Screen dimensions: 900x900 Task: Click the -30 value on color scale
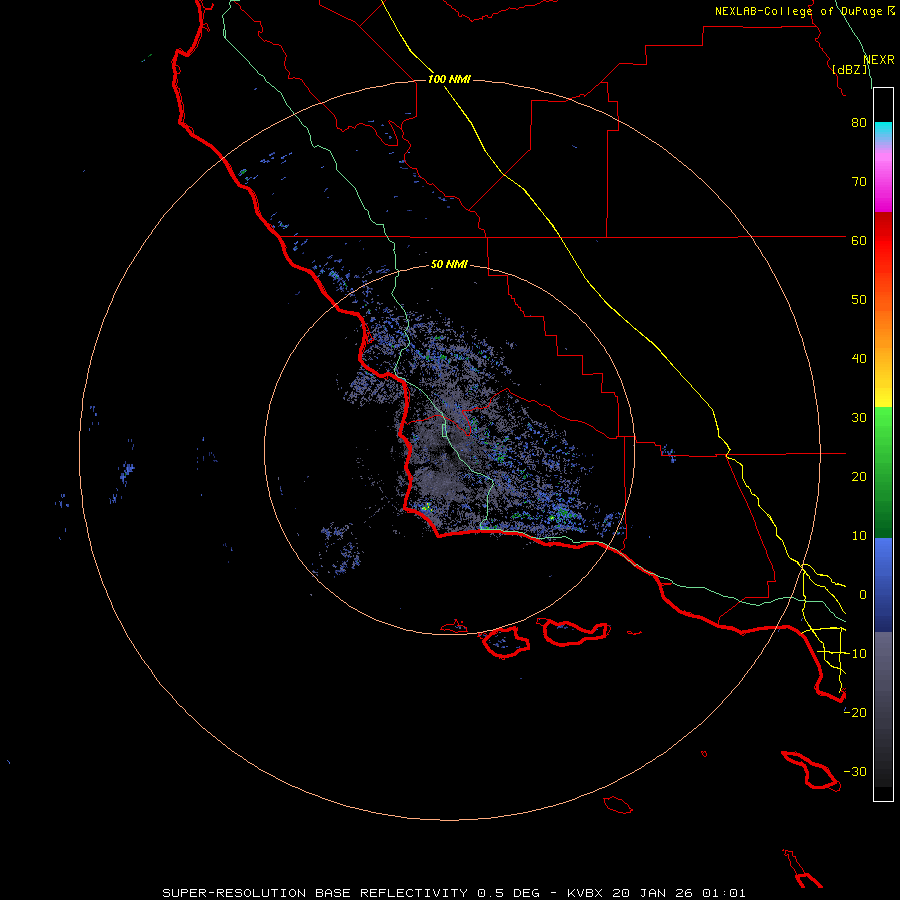855,771
